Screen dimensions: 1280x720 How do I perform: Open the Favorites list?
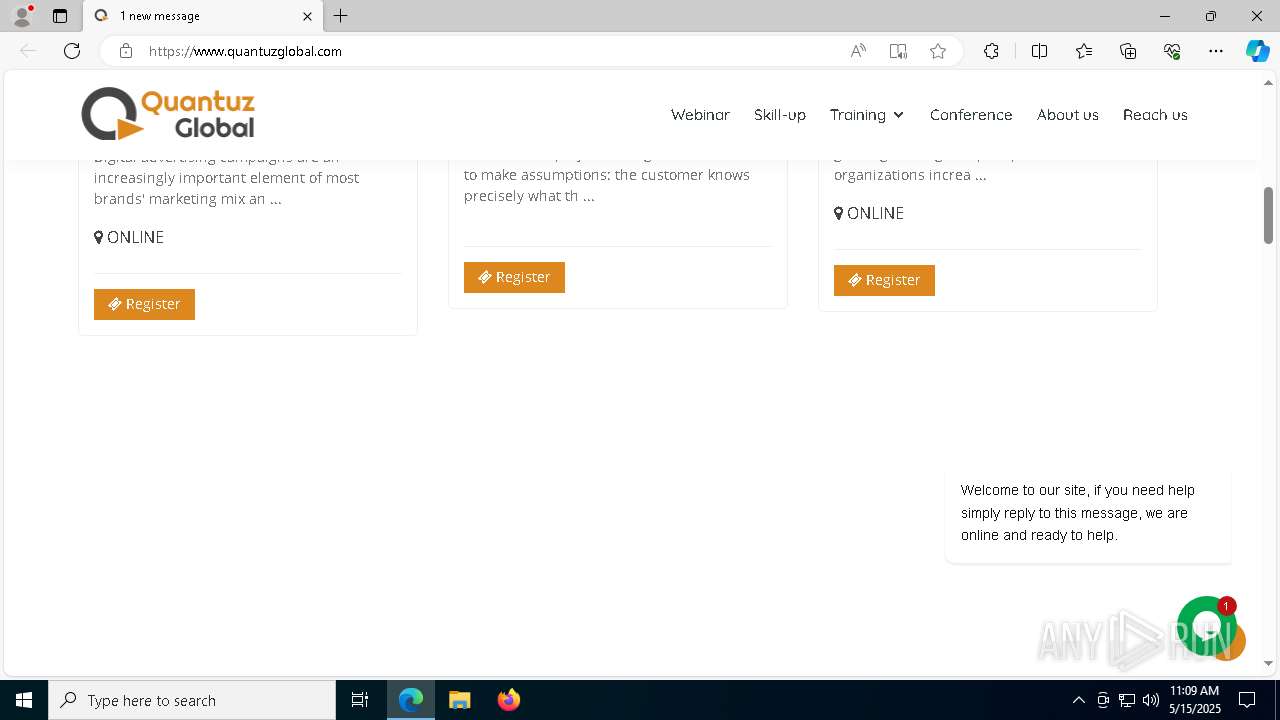pos(1084,51)
